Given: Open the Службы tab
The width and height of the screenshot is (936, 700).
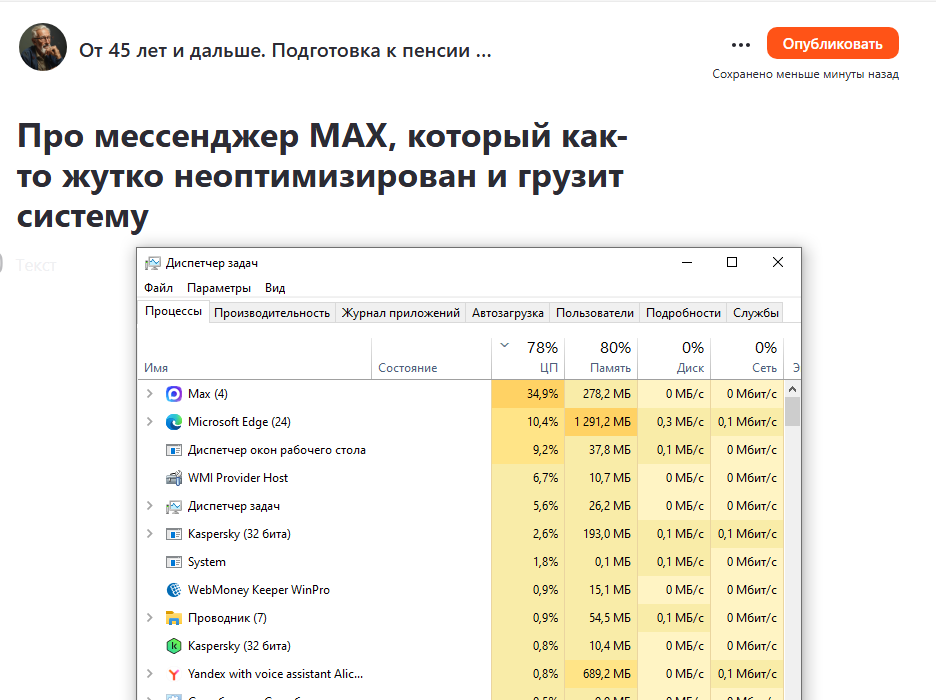Looking at the screenshot, I should 756,313.
